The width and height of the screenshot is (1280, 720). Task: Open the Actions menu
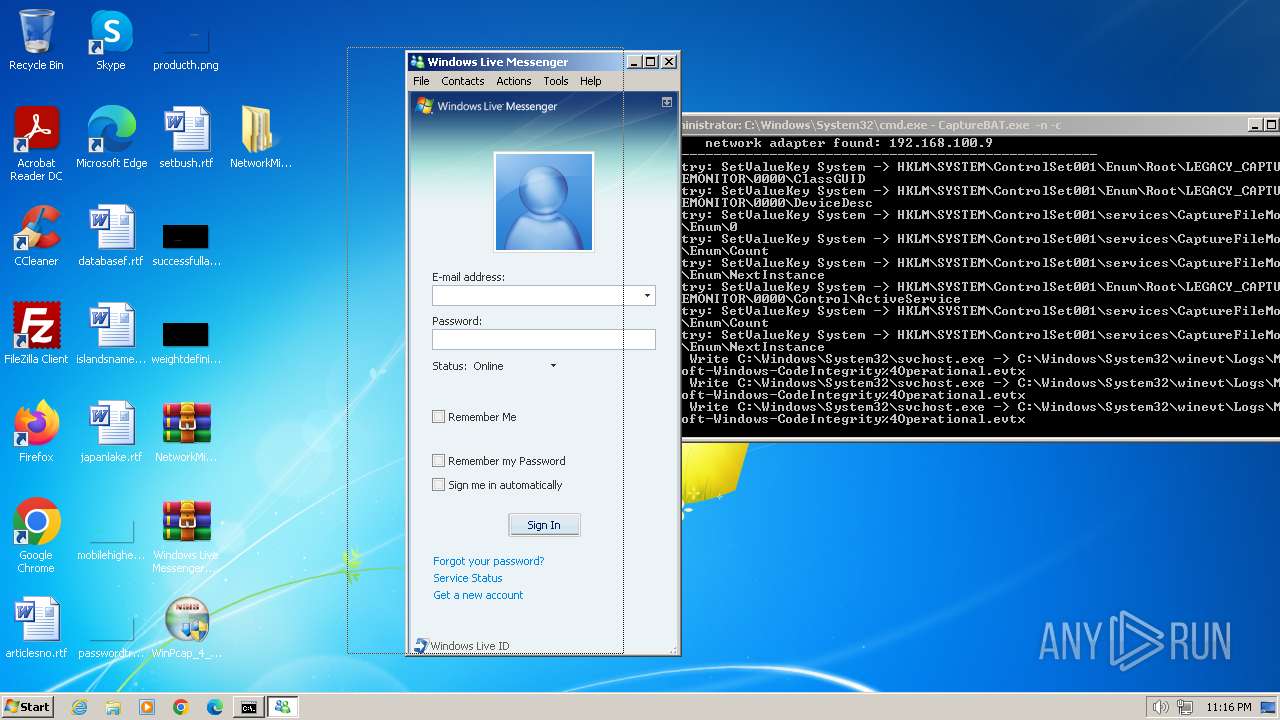point(514,81)
